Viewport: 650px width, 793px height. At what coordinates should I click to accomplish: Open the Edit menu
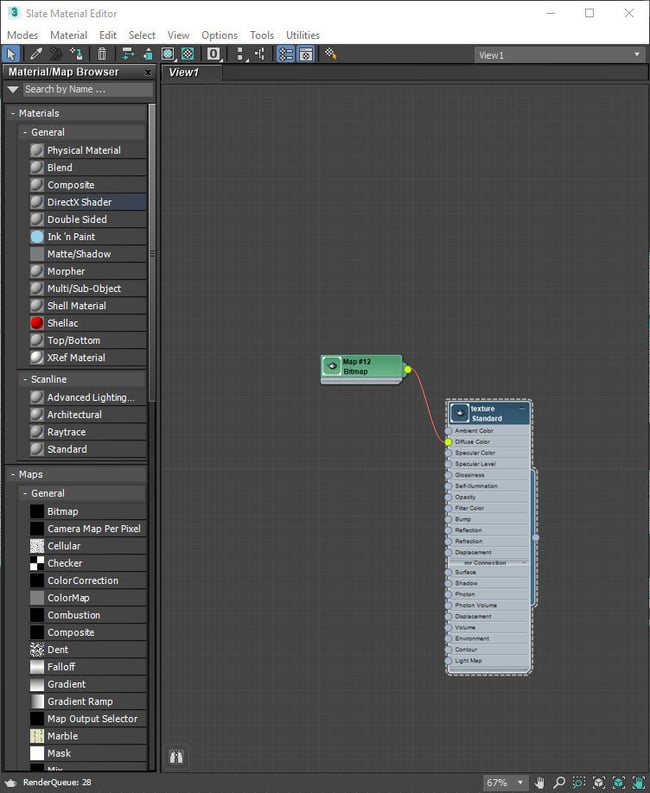pyautogui.click(x=108, y=35)
